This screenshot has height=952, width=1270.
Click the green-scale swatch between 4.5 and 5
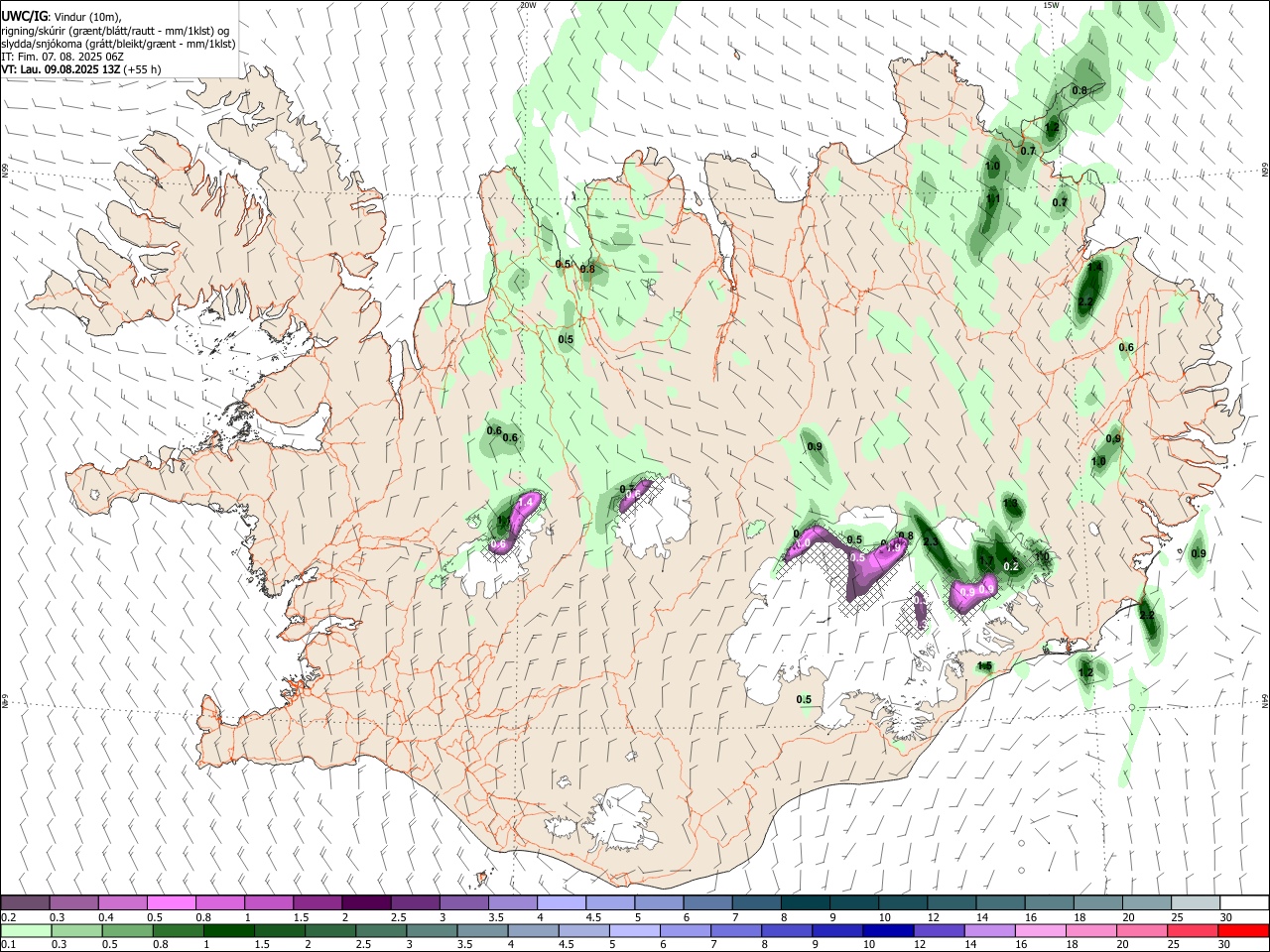[584, 931]
